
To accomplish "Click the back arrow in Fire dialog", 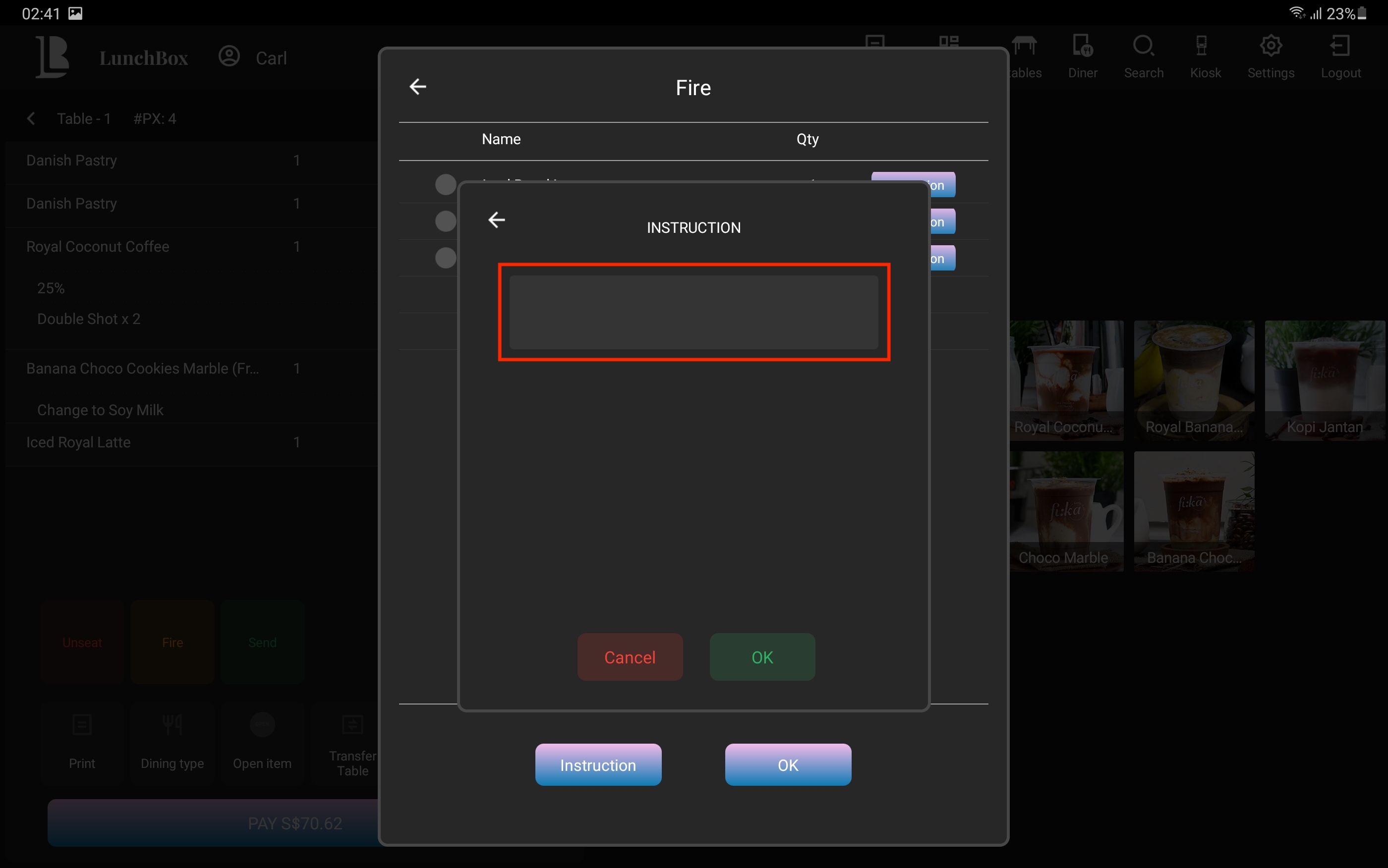I will tap(417, 87).
